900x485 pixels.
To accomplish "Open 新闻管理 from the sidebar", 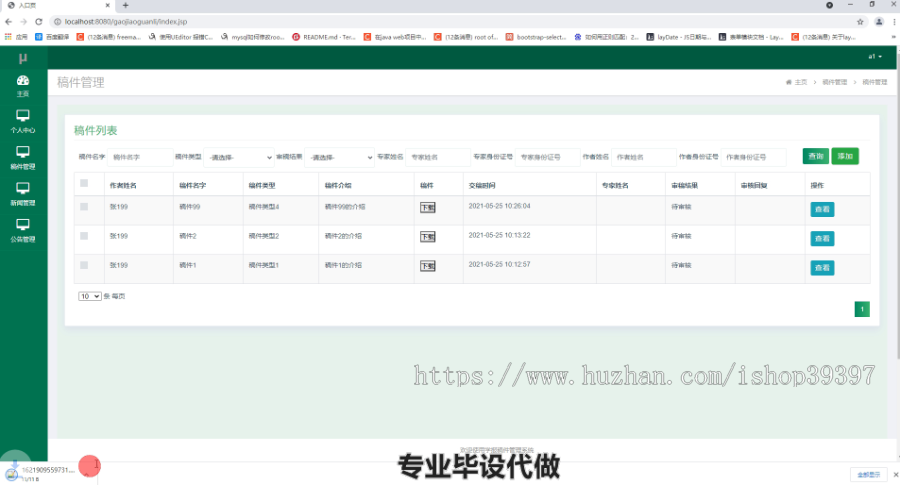I will (x=22, y=195).
